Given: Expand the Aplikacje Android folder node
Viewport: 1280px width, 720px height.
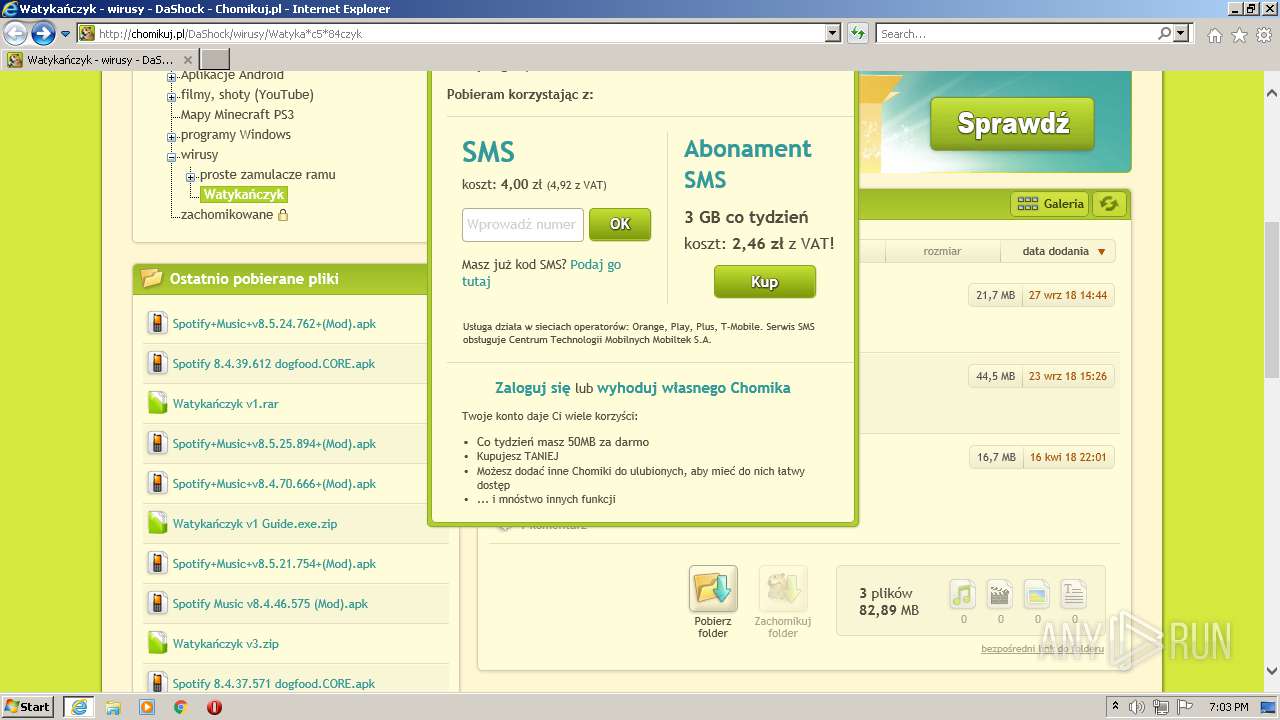Looking at the screenshot, I should [x=171, y=77].
